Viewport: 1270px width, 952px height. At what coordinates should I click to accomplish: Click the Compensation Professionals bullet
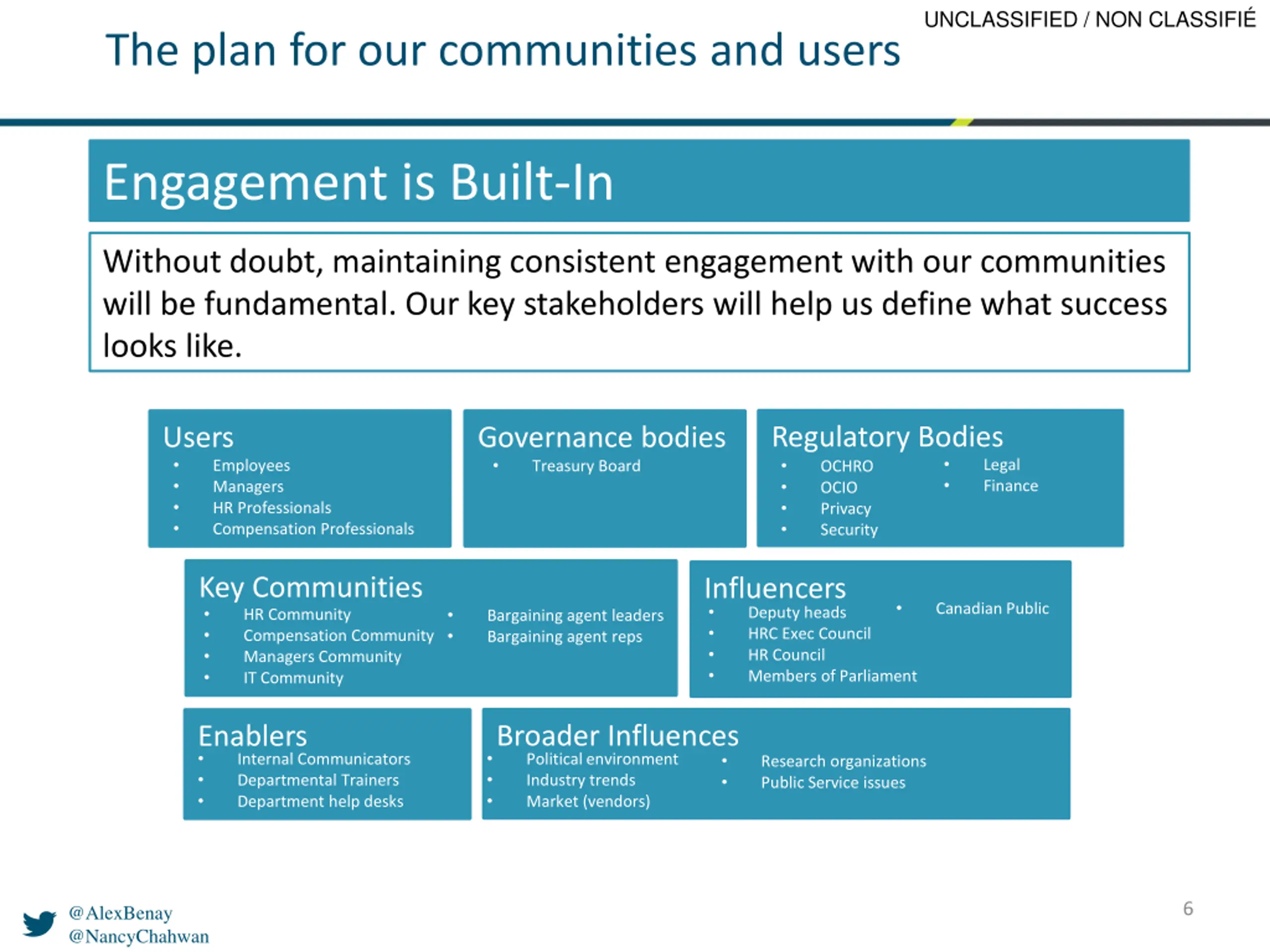pos(314,529)
